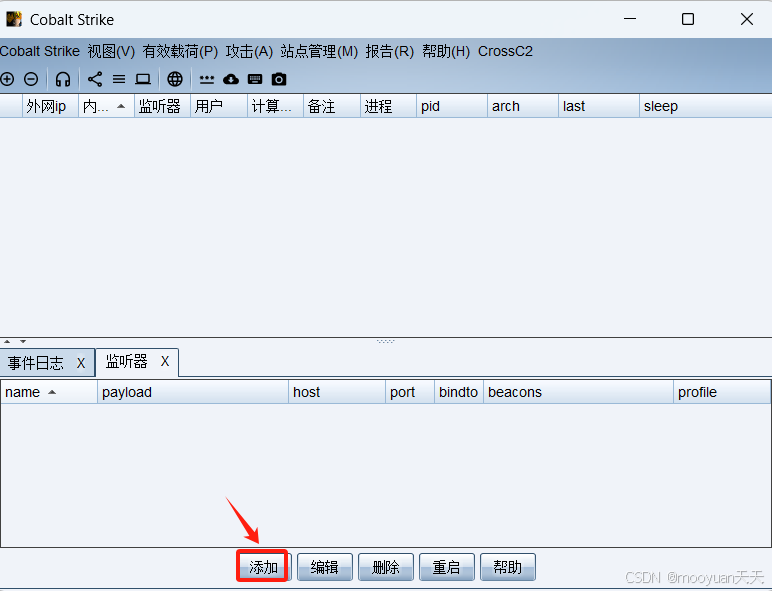This screenshot has width=772, height=591.
Task: Close the 事件日志 tab
Action: coord(81,363)
